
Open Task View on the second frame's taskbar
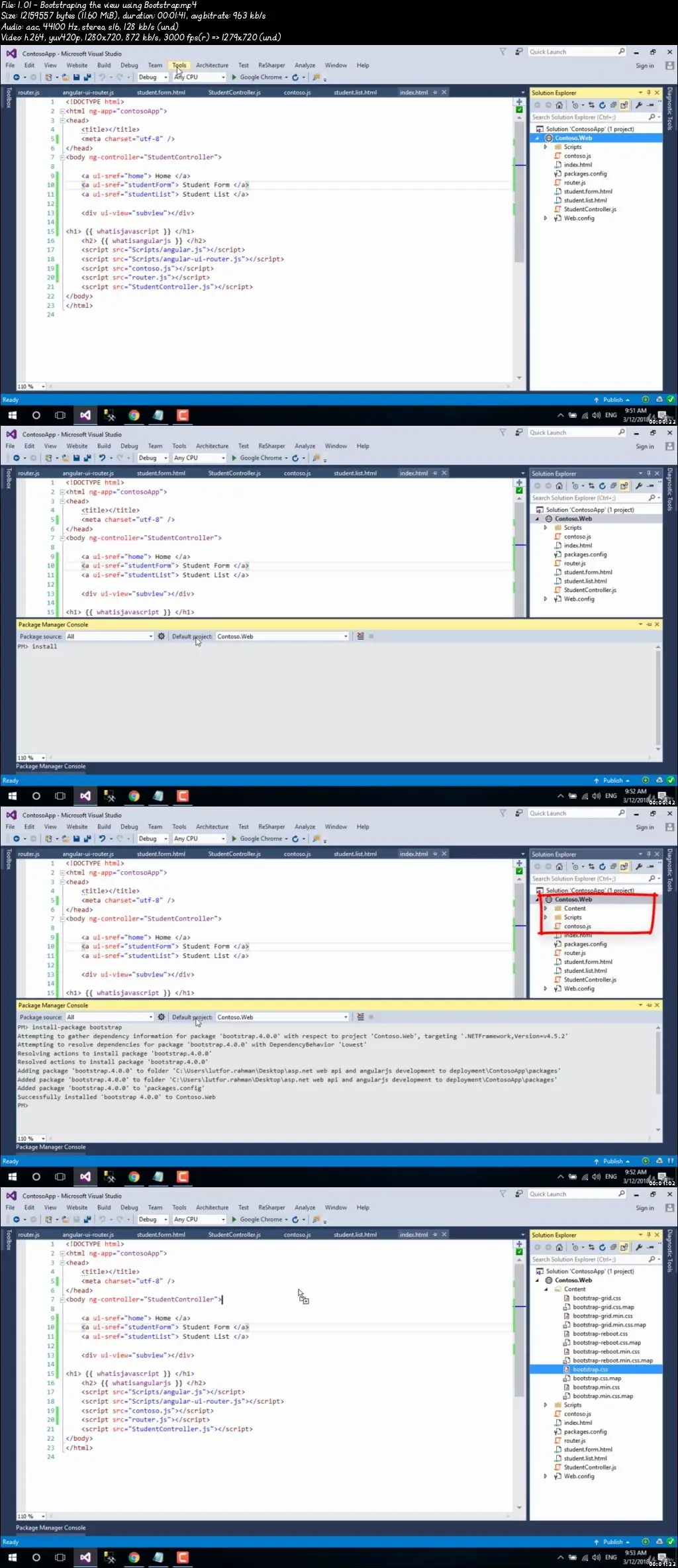pos(60,796)
